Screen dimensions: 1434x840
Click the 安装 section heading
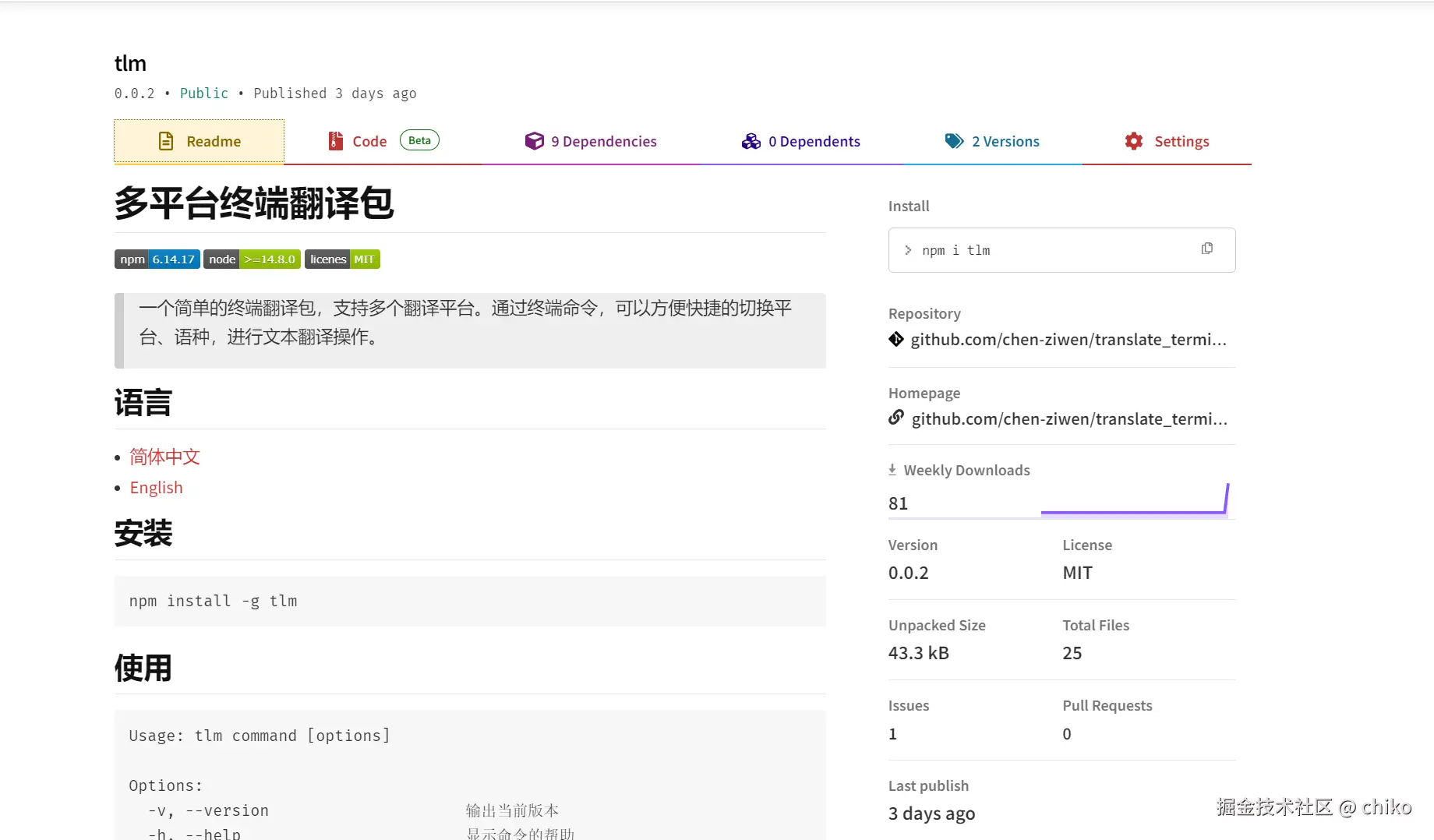point(143,534)
